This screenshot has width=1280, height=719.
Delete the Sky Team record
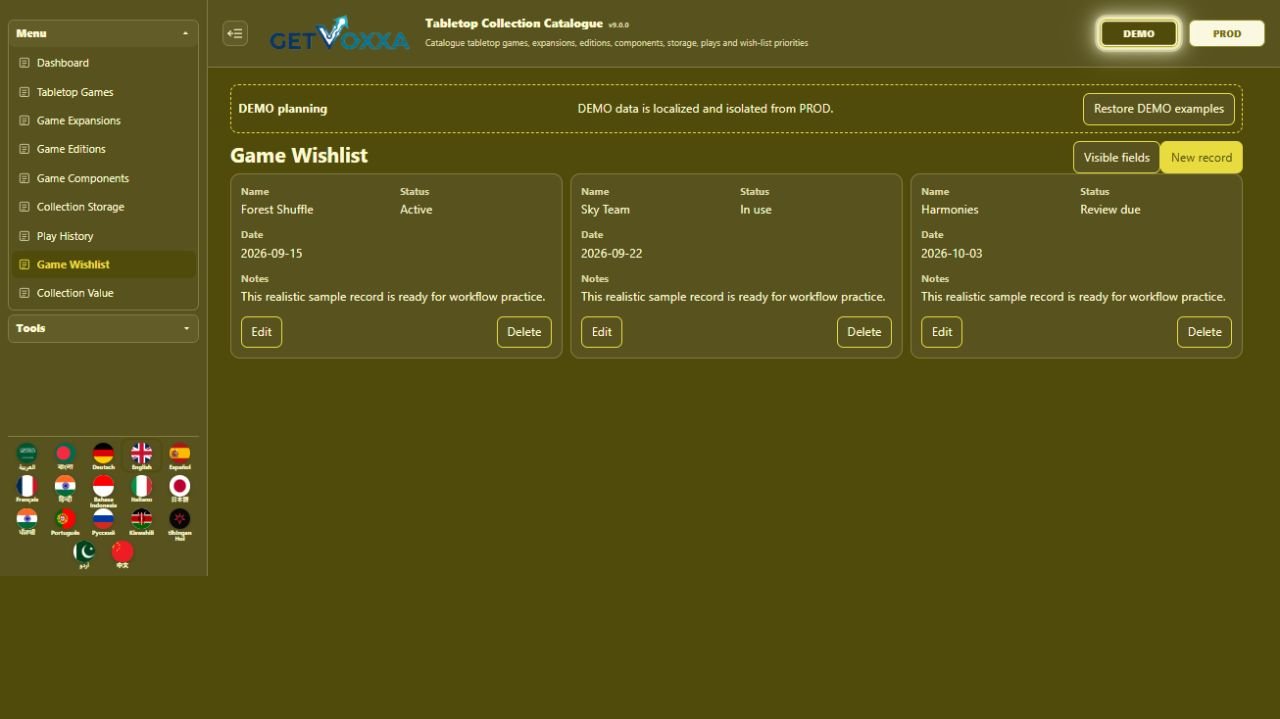pos(864,332)
